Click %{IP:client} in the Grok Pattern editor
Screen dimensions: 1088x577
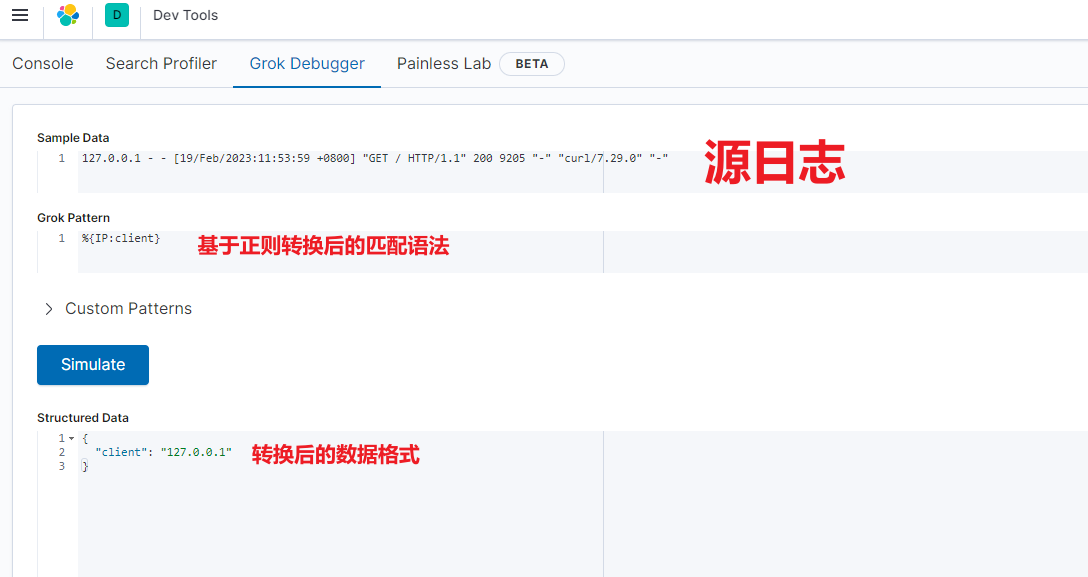[x=121, y=238]
